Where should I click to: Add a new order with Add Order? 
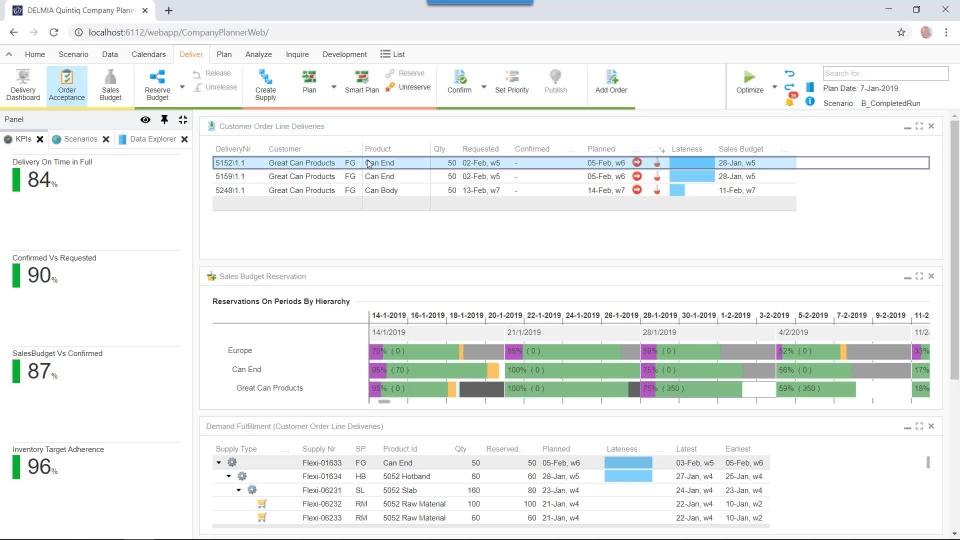pyautogui.click(x=611, y=82)
